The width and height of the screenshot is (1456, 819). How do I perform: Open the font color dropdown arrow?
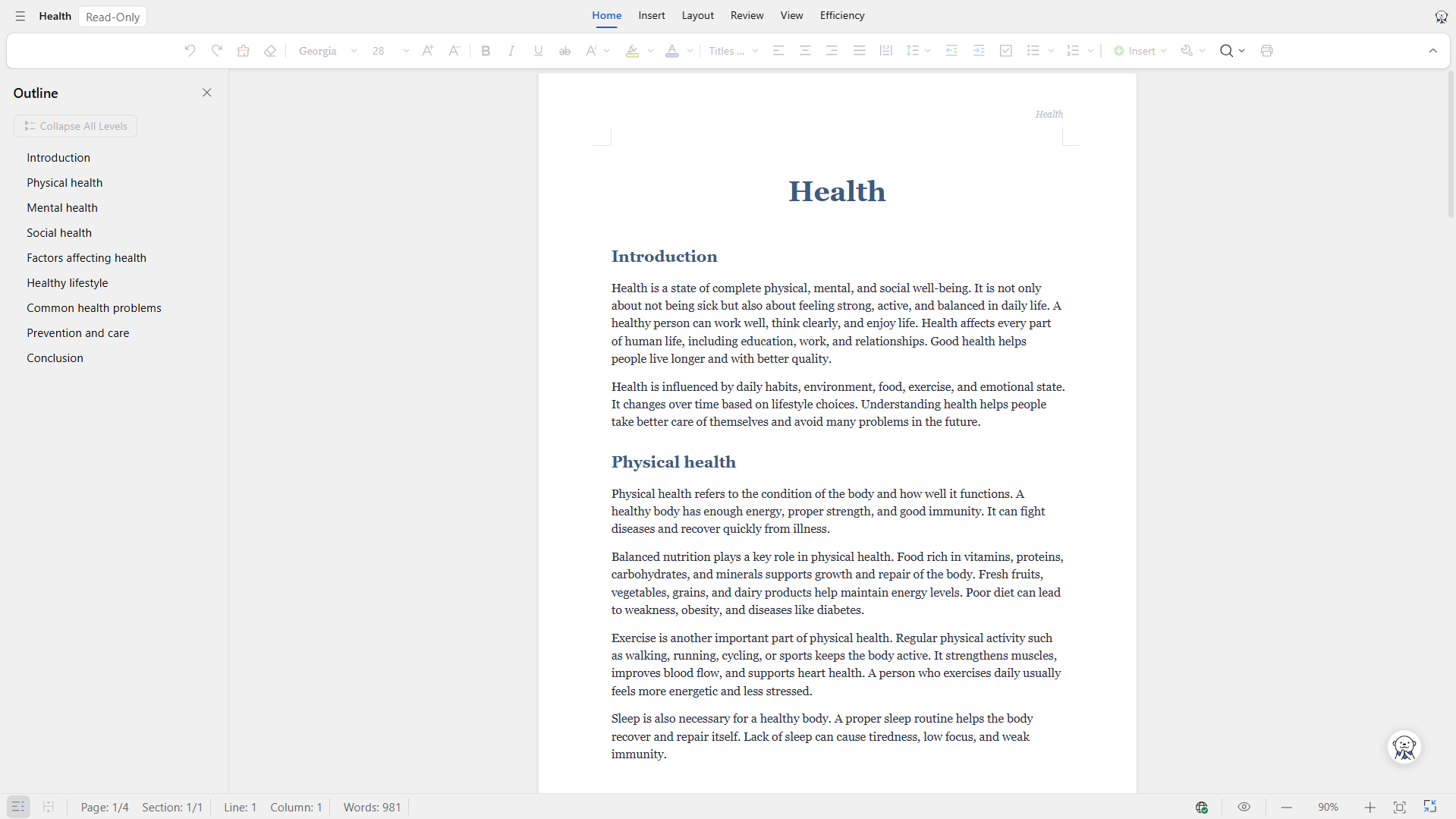(690, 51)
